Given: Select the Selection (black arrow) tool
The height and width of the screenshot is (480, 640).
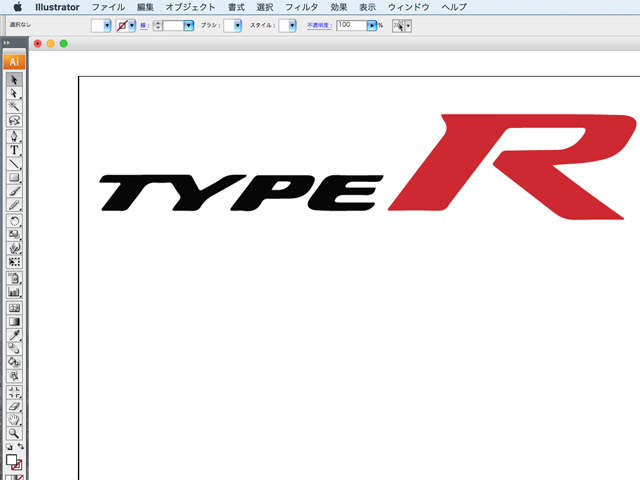Looking at the screenshot, I should pyautogui.click(x=14, y=80).
